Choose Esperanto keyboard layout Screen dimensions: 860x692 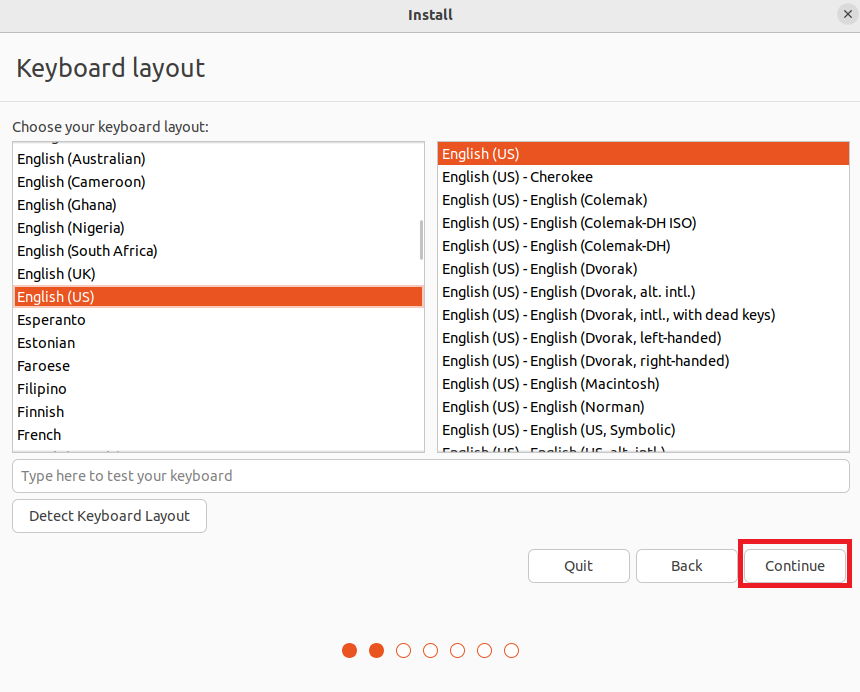point(218,320)
